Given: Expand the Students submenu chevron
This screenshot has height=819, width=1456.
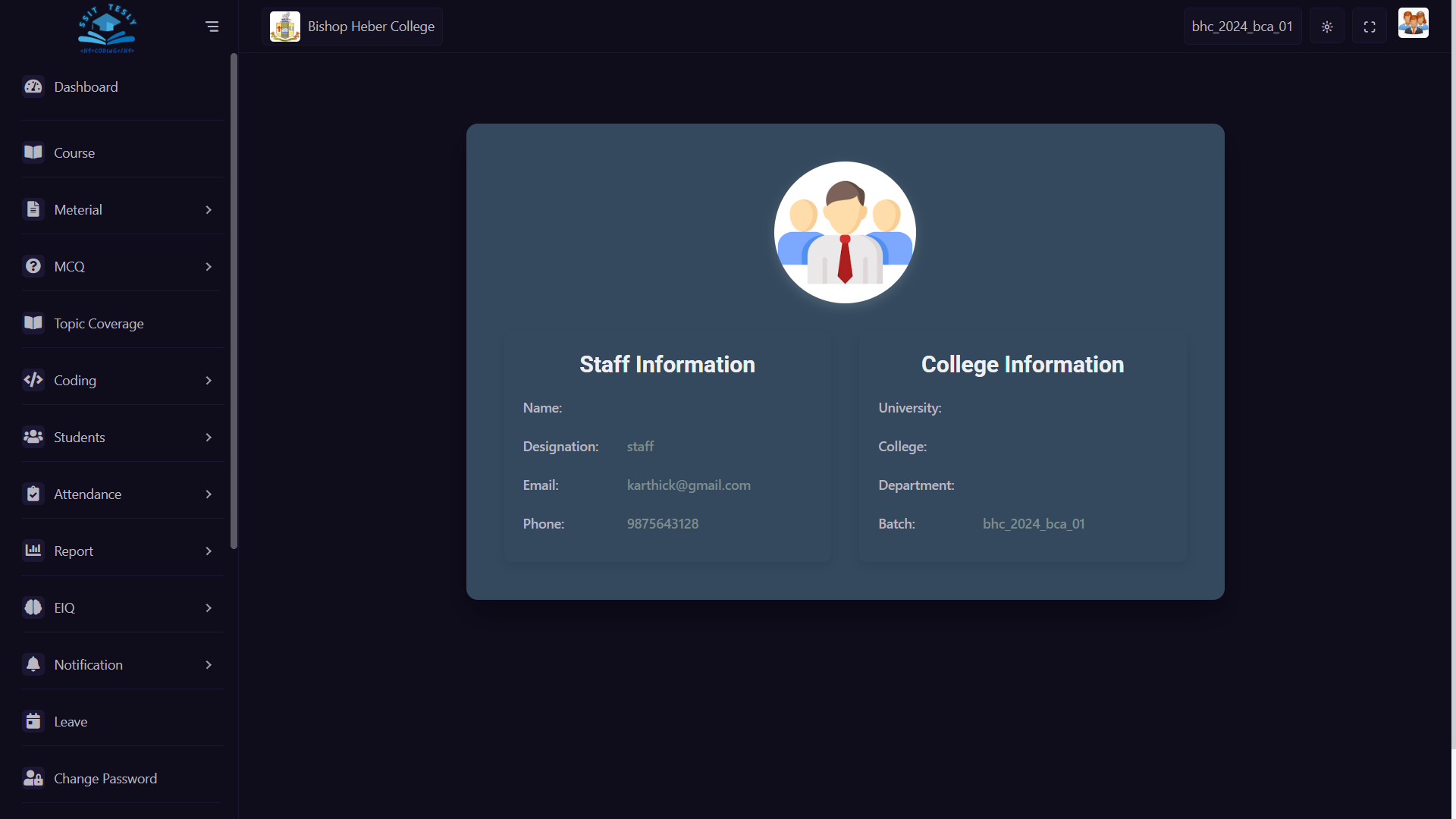Looking at the screenshot, I should 209,438.
